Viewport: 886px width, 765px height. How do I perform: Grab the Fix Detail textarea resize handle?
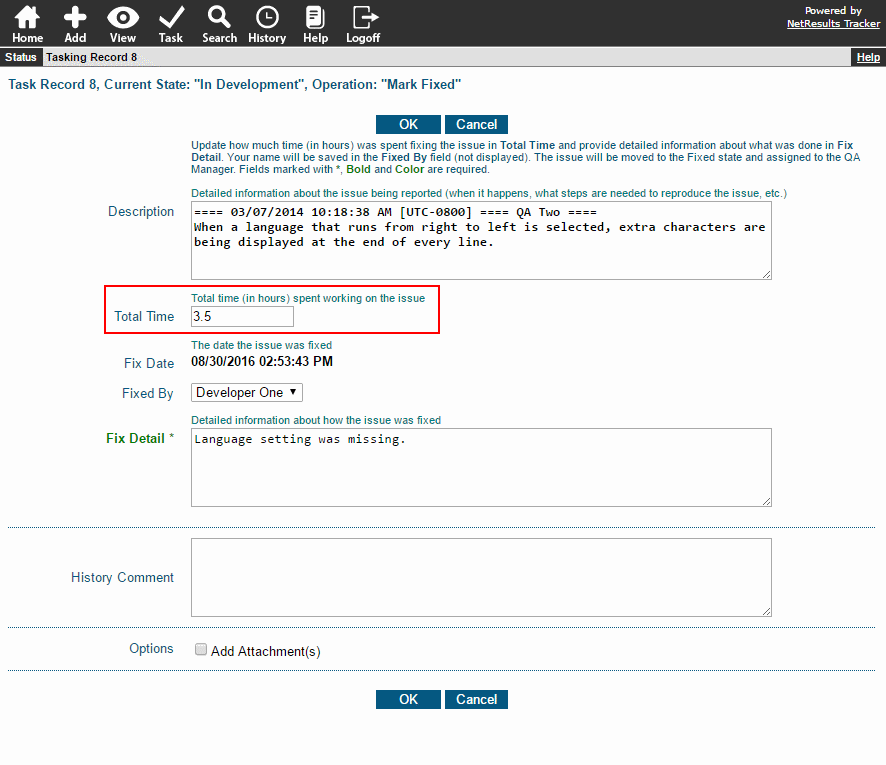(x=766, y=502)
